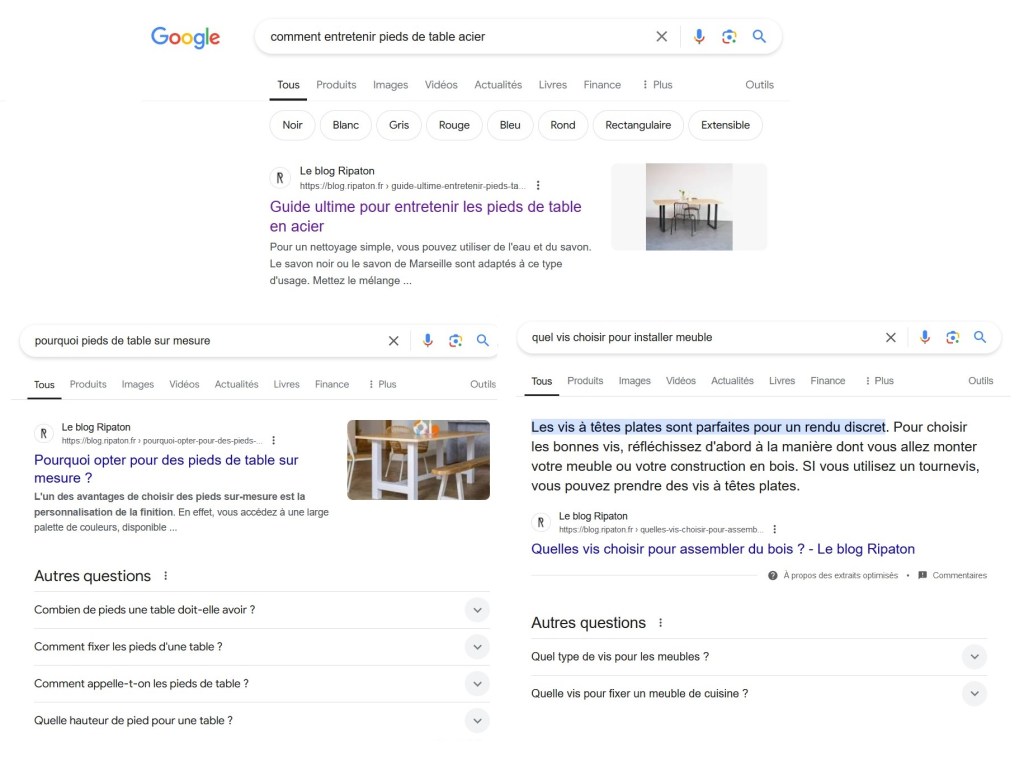Open Livres tab under 'quel vis choisir' search
Viewport: 1024px width, 760px height.
click(x=782, y=381)
